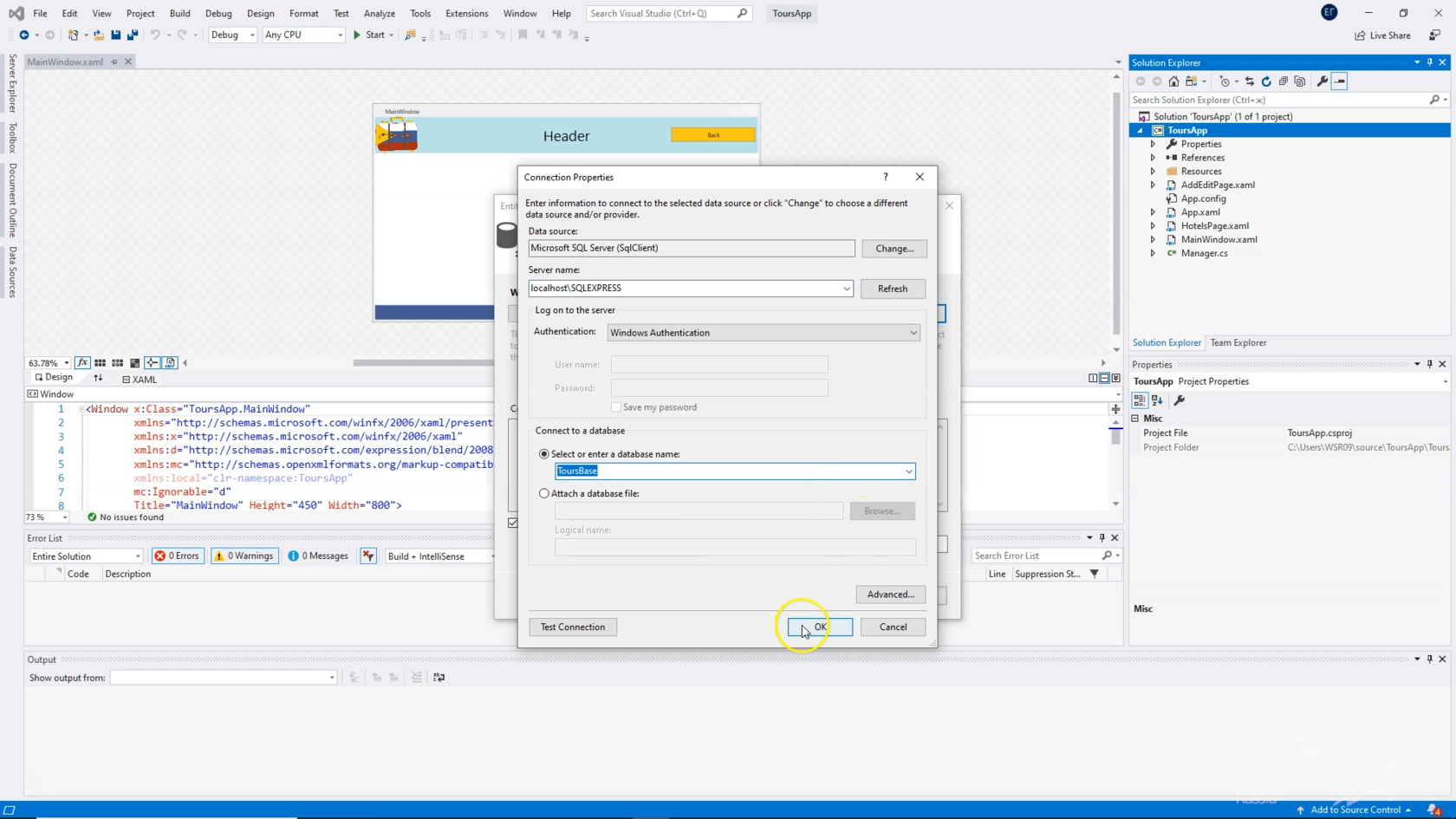Image resolution: width=1456 pixels, height=819 pixels.
Task: Click the Pending Changes Filter clock icon
Action: tap(1225, 81)
